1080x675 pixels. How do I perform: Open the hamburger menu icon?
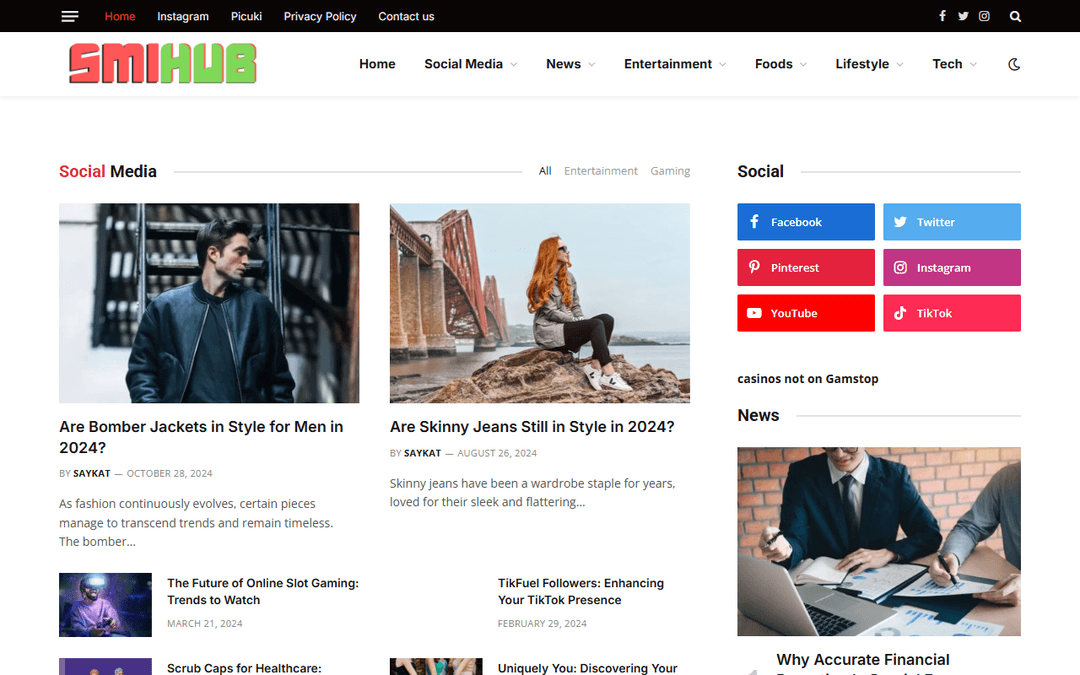pos(70,16)
